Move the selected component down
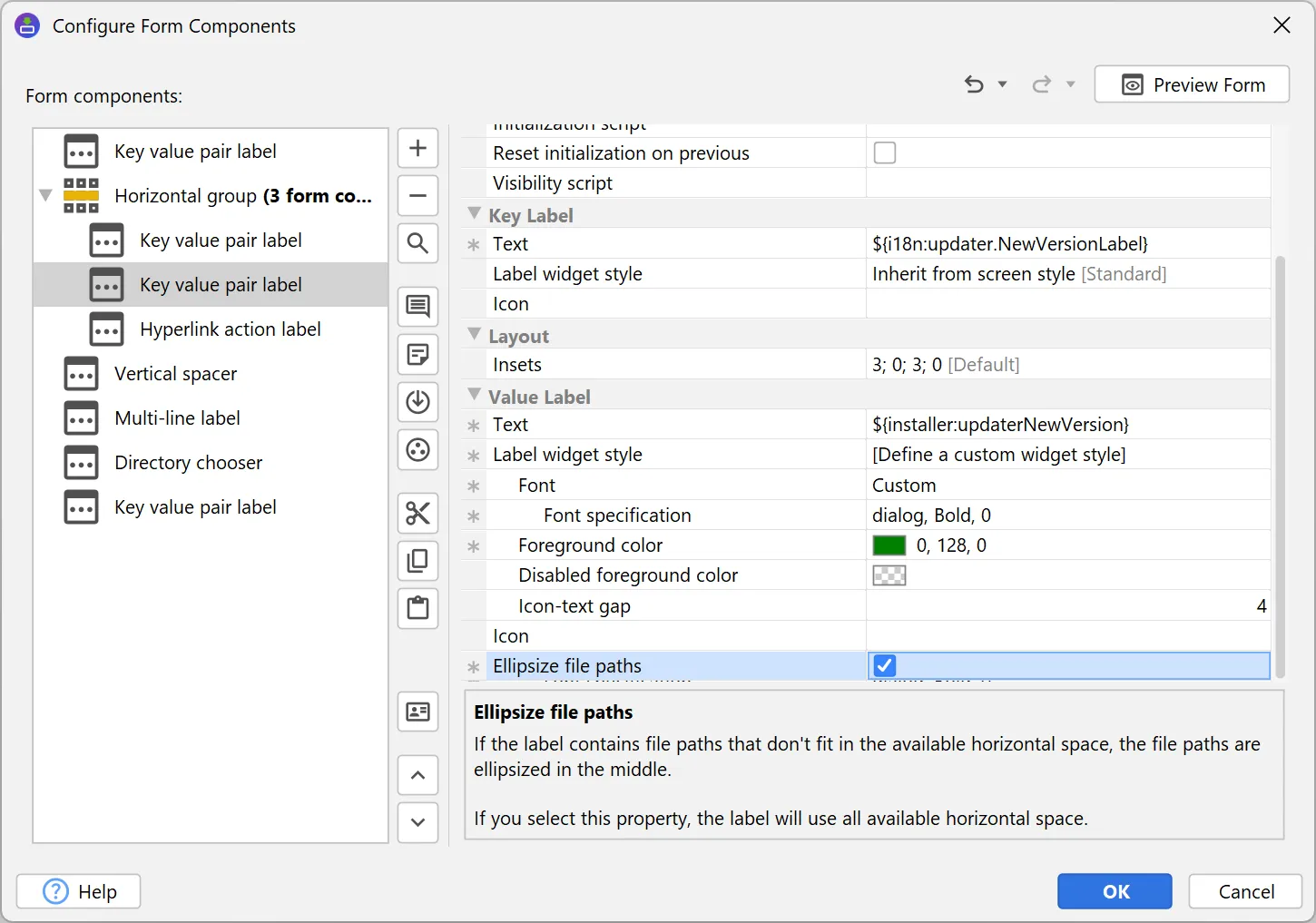The image size is (1316, 923). pos(417,822)
